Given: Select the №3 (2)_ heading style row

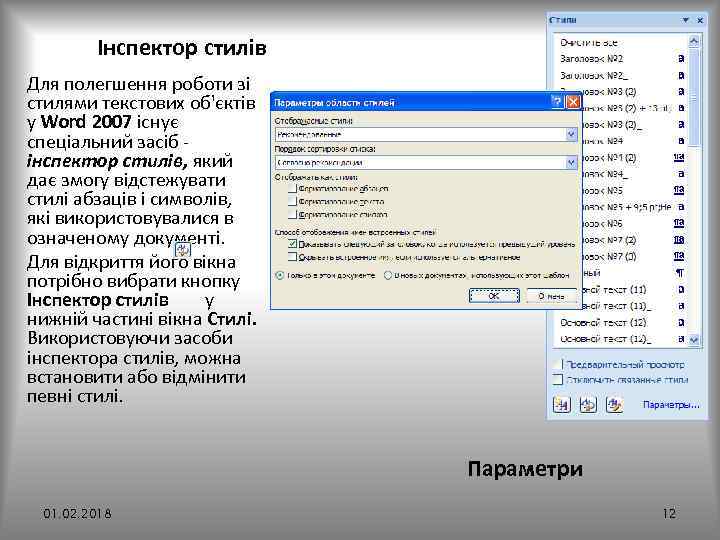Looking at the screenshot, I should (x=633, y=124).
